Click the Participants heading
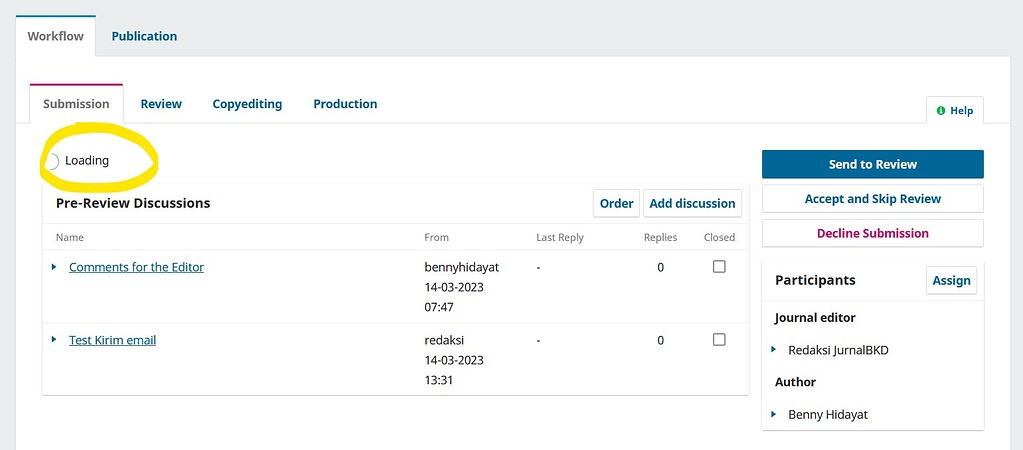 (x=815, y=280)
